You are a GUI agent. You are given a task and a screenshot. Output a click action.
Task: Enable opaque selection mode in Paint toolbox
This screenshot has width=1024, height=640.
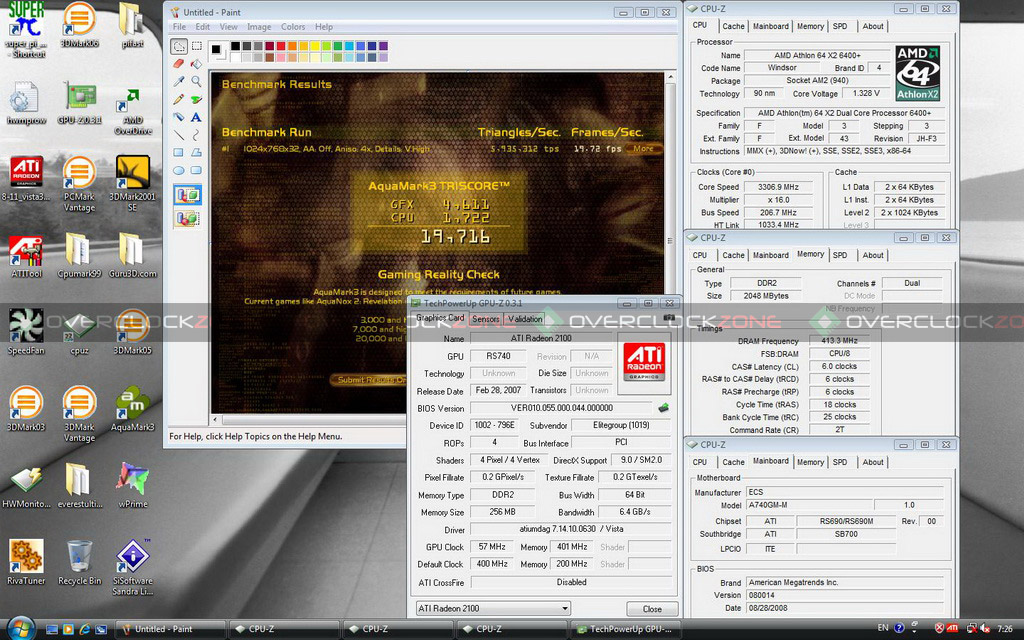coord(187,195)
